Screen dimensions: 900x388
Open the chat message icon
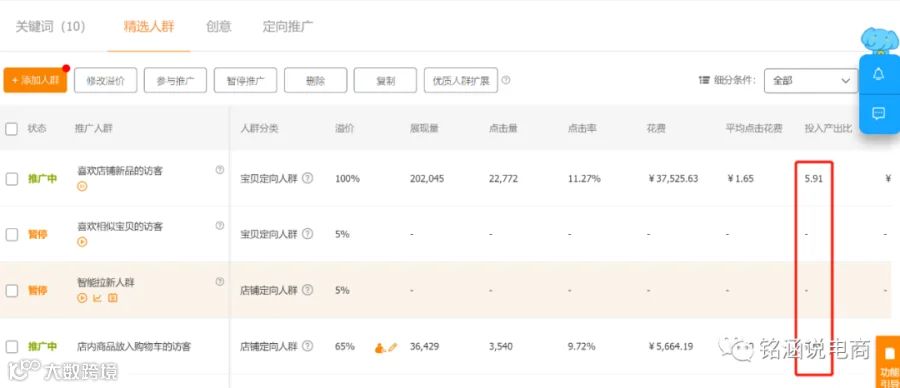pyautogui.click(x=878, y=114)
